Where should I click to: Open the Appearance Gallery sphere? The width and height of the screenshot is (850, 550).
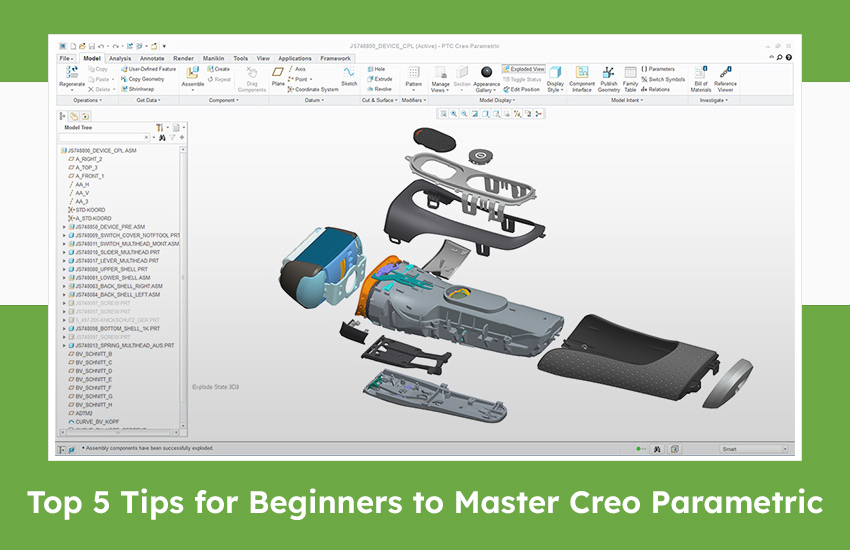pos(486,72)
